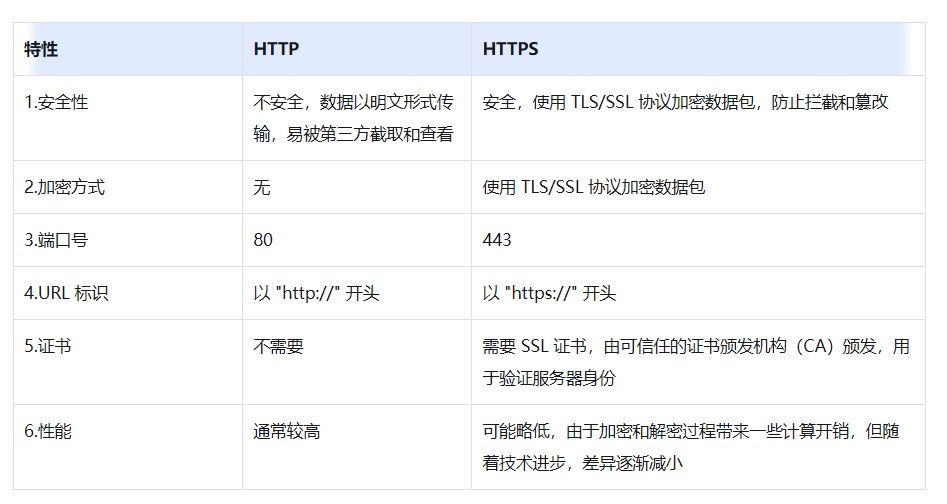Image resolution: width=947 pixels, height=504 pixels.
Task: Click the cell starting with "需要 SSL 证书"
Action: (696, 362)
